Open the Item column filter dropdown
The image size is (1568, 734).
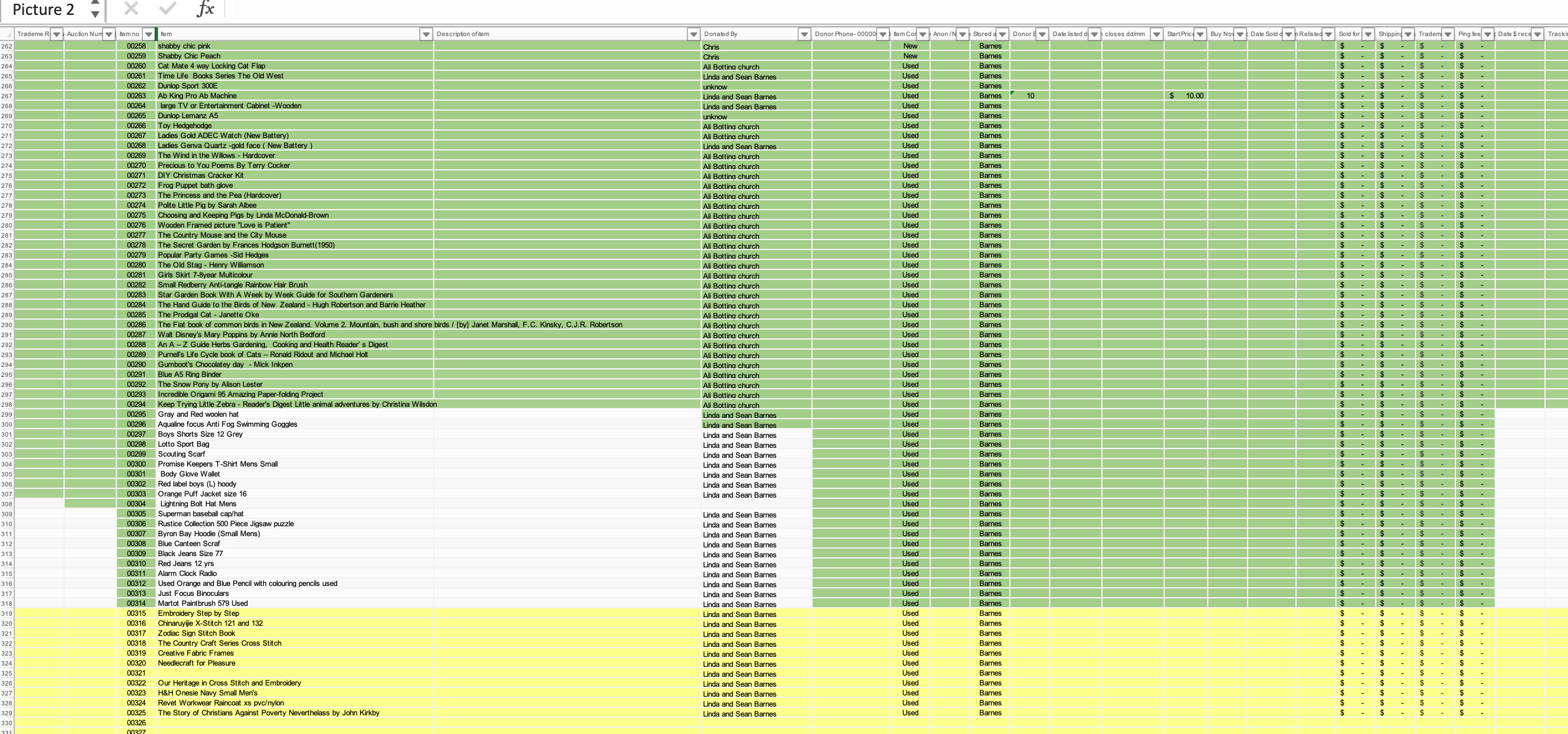click(x=426, y=34)
